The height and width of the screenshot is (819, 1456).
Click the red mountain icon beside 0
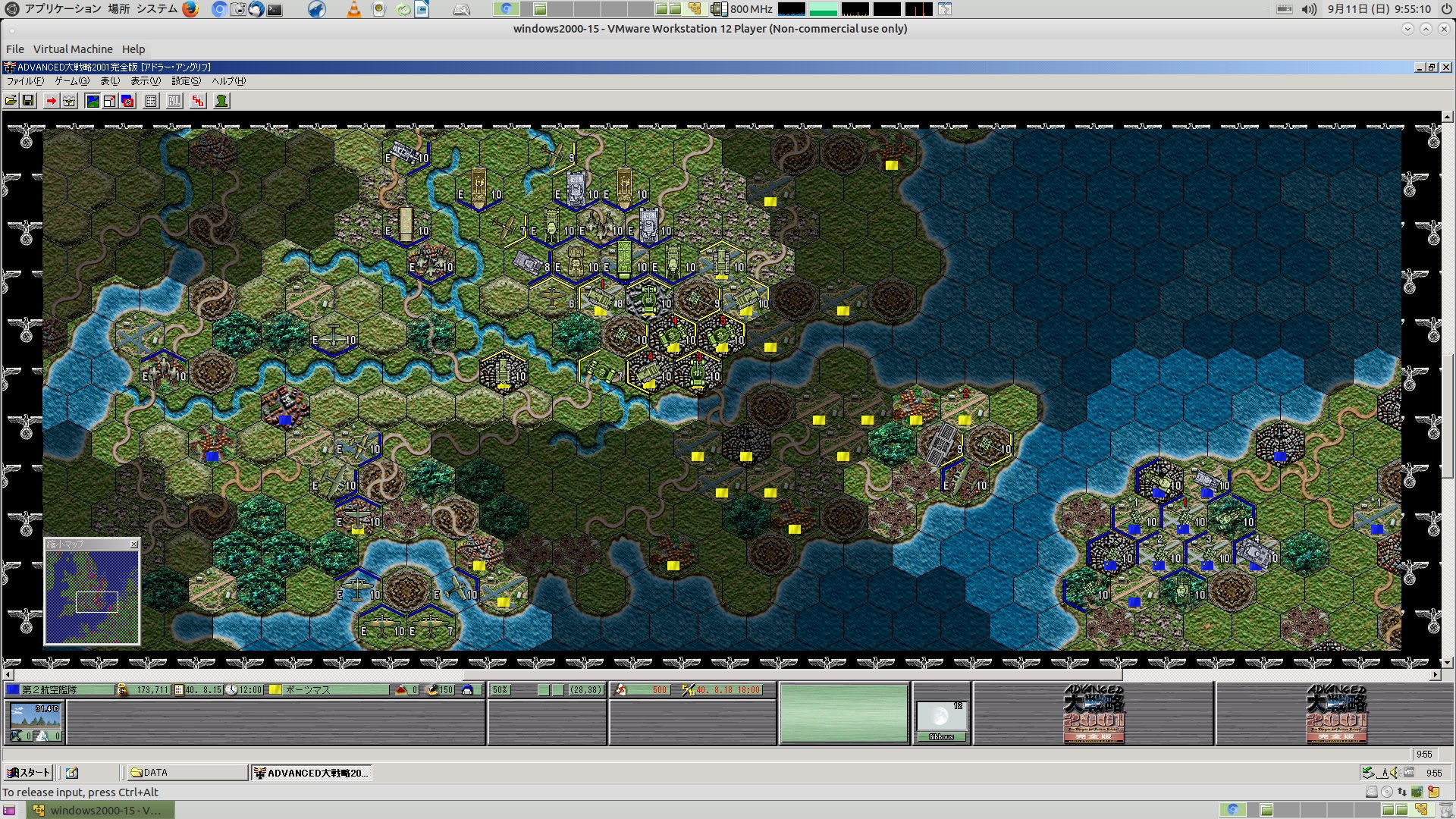click(x=401, y=689)
